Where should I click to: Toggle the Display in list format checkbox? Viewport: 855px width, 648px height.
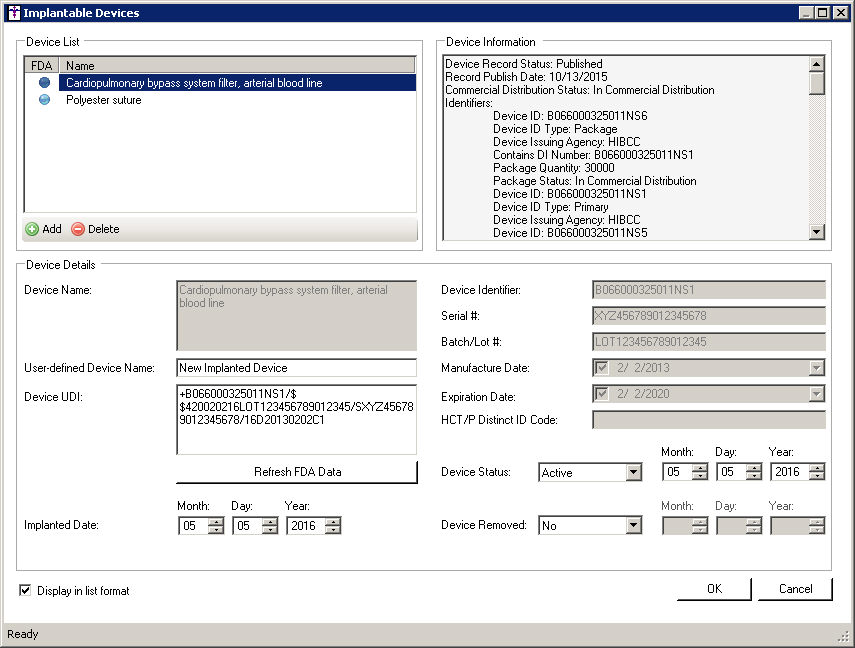point(25,591)
